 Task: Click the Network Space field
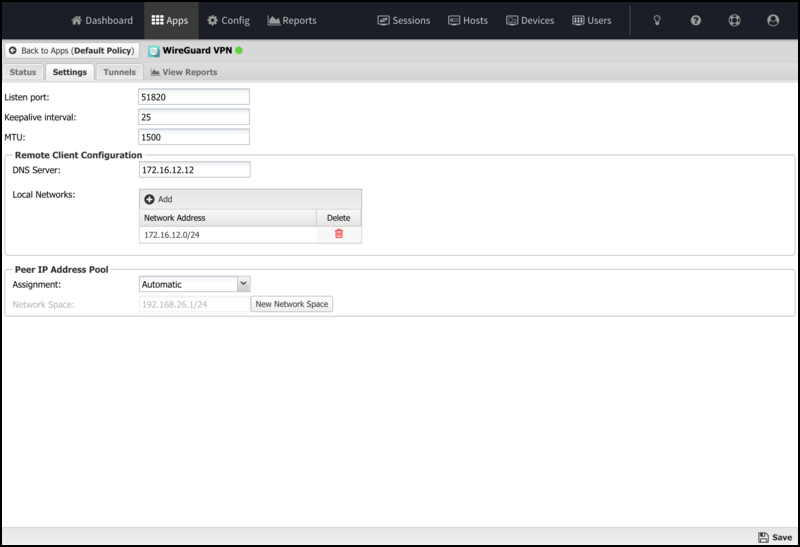pos(194,305)
